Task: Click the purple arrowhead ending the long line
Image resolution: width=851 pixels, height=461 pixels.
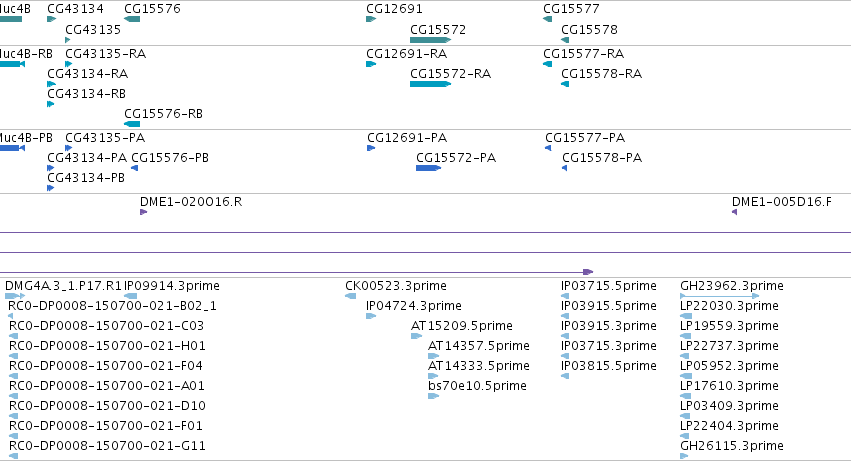Action: tap(588, 271)
